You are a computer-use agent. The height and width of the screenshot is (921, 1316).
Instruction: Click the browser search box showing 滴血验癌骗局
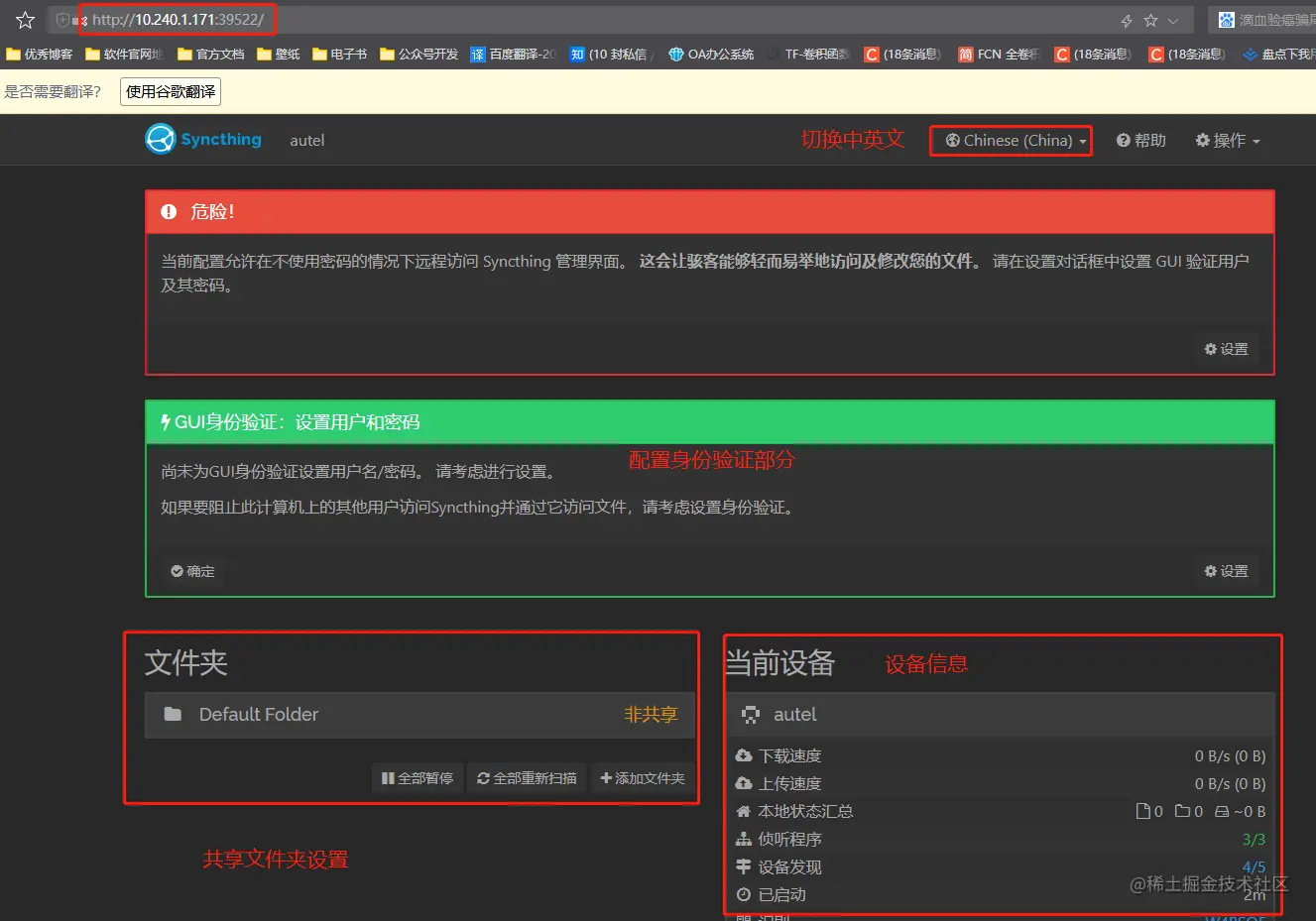[1264, 20]
